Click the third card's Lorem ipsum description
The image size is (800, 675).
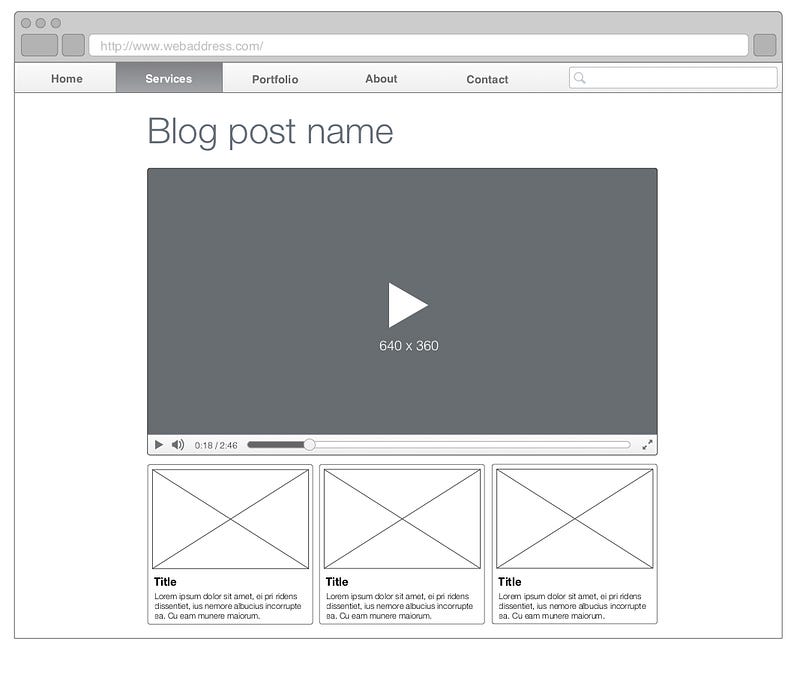(572, 606)
